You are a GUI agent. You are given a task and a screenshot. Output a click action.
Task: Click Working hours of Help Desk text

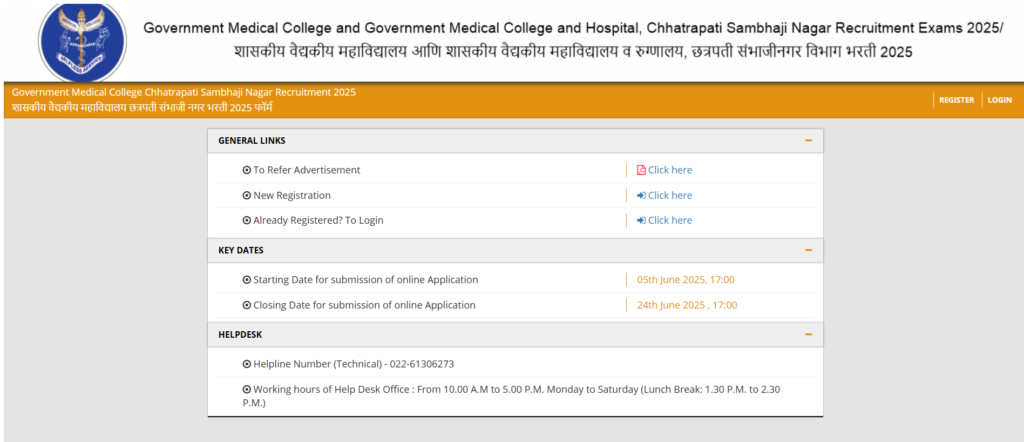point(511,396)
